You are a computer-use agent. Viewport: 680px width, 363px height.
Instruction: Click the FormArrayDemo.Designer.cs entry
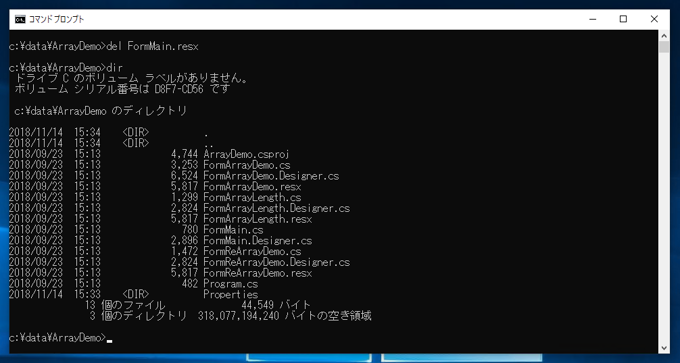pyautogui.click(x=271, y=176)
